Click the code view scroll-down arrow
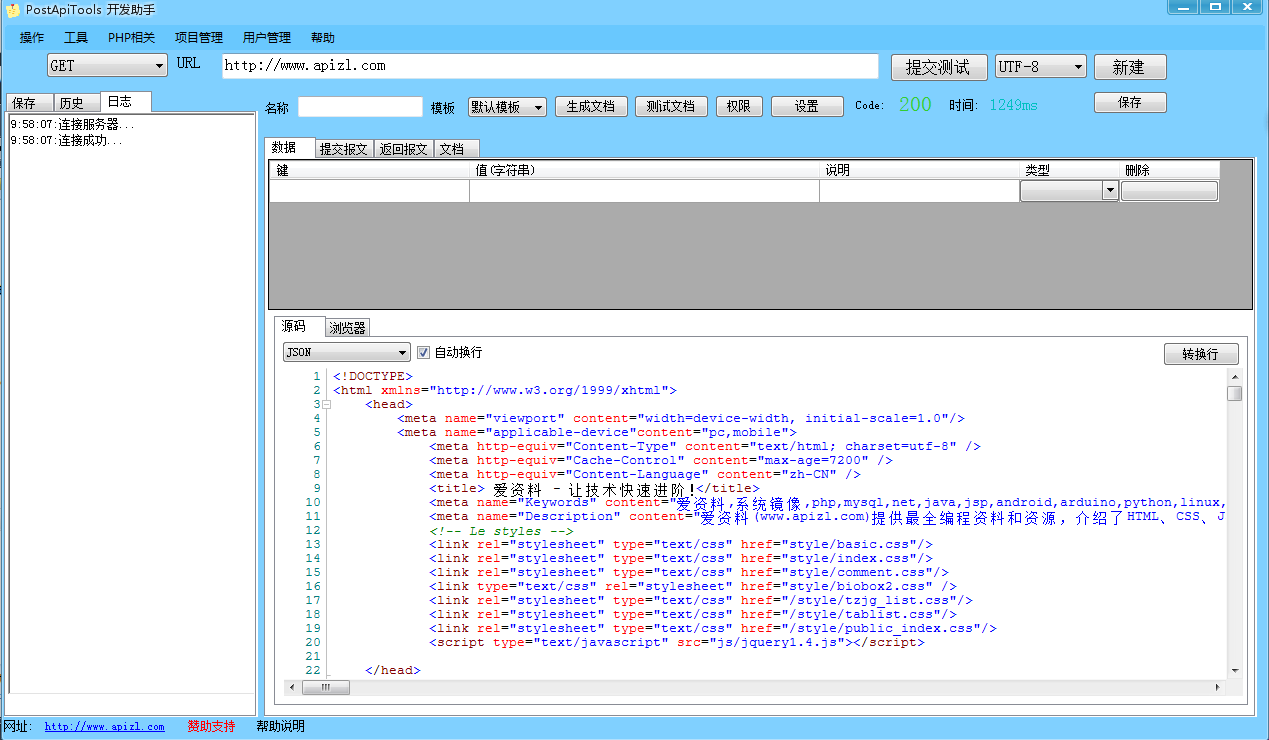Viewport: 1269px width, 740px height. [1235, 671]
